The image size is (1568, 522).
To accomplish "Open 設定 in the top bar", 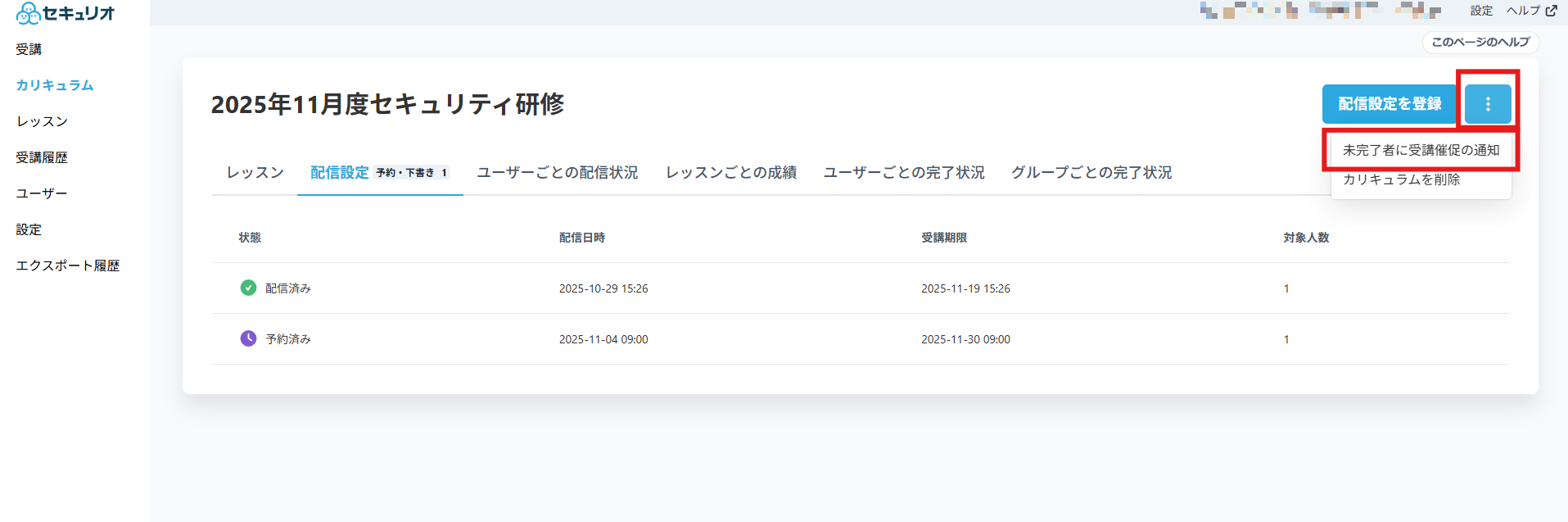I will point(1481,11).
